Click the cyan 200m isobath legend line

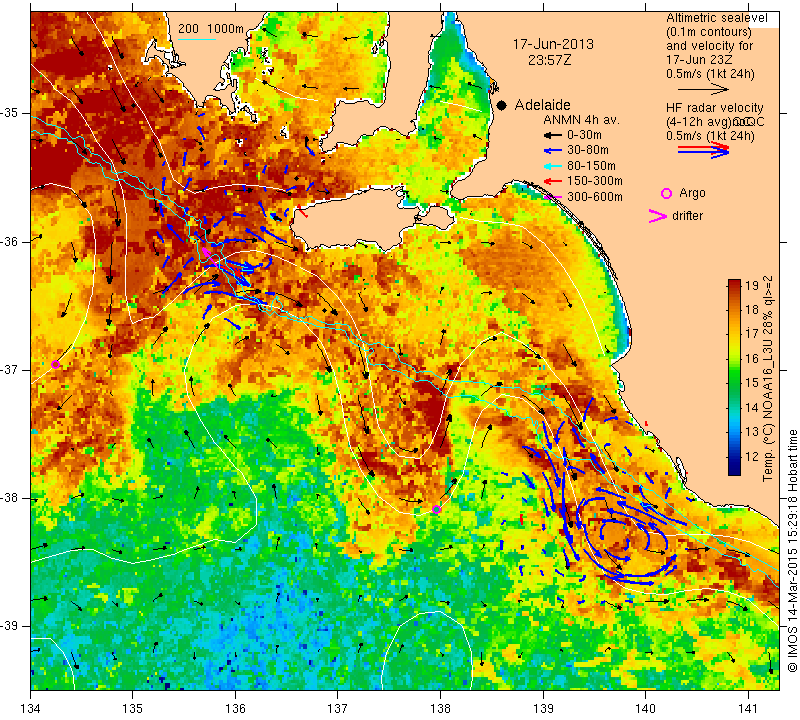coord(196,39)
